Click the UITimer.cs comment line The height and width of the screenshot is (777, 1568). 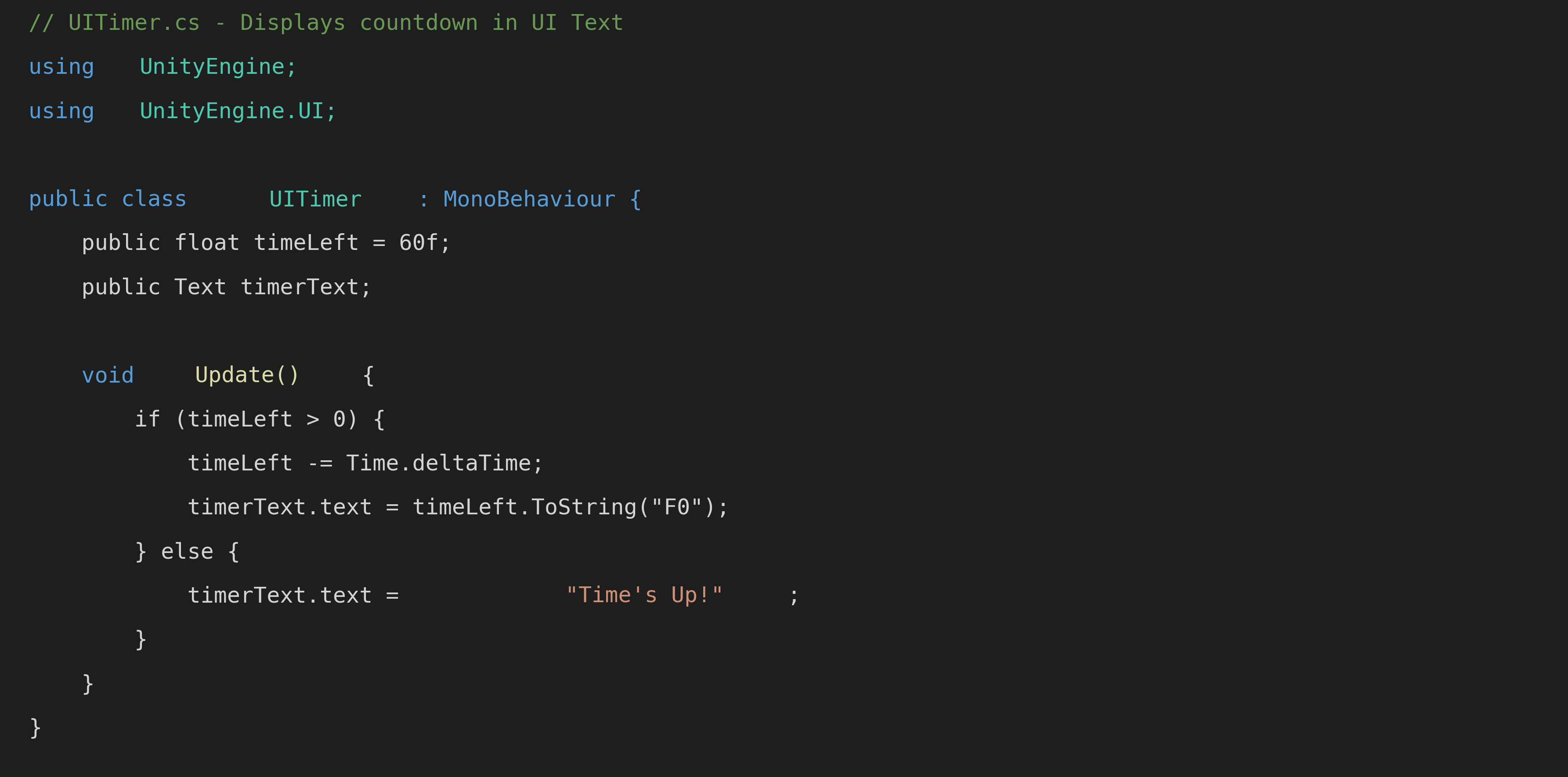(x=326, y=23)
